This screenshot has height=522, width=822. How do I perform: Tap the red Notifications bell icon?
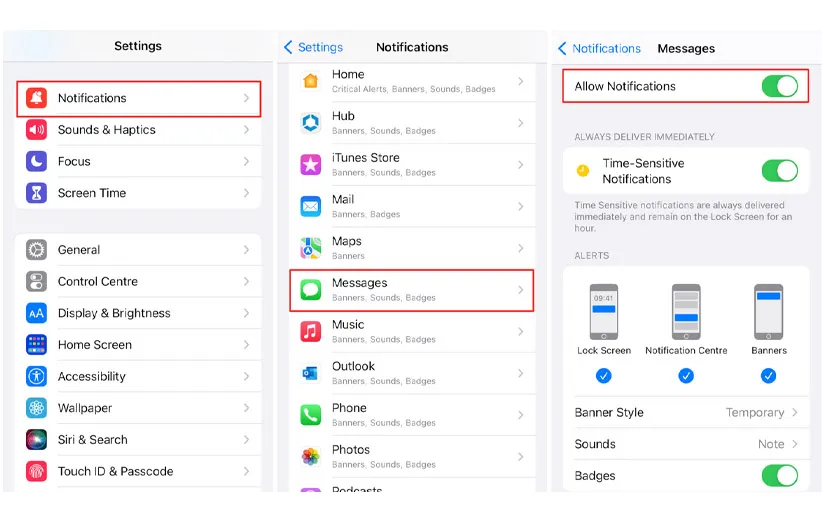point(37,98)
